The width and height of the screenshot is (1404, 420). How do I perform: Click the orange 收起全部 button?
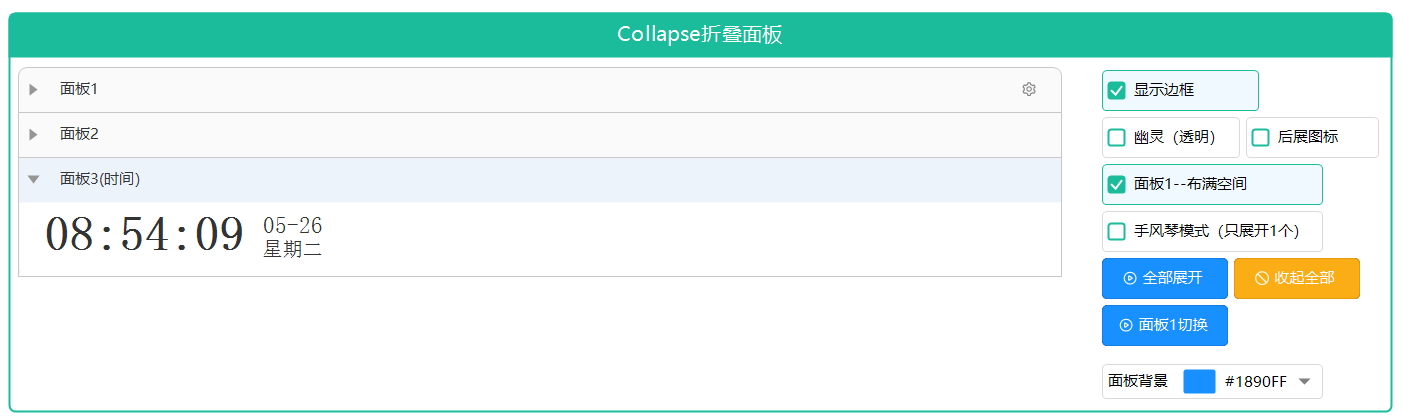pyautogui.click(x=1297, y=278)
